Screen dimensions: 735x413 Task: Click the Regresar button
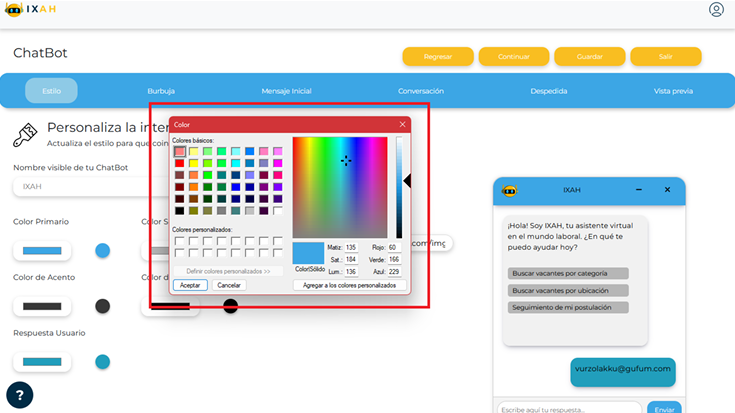(438, 57)
